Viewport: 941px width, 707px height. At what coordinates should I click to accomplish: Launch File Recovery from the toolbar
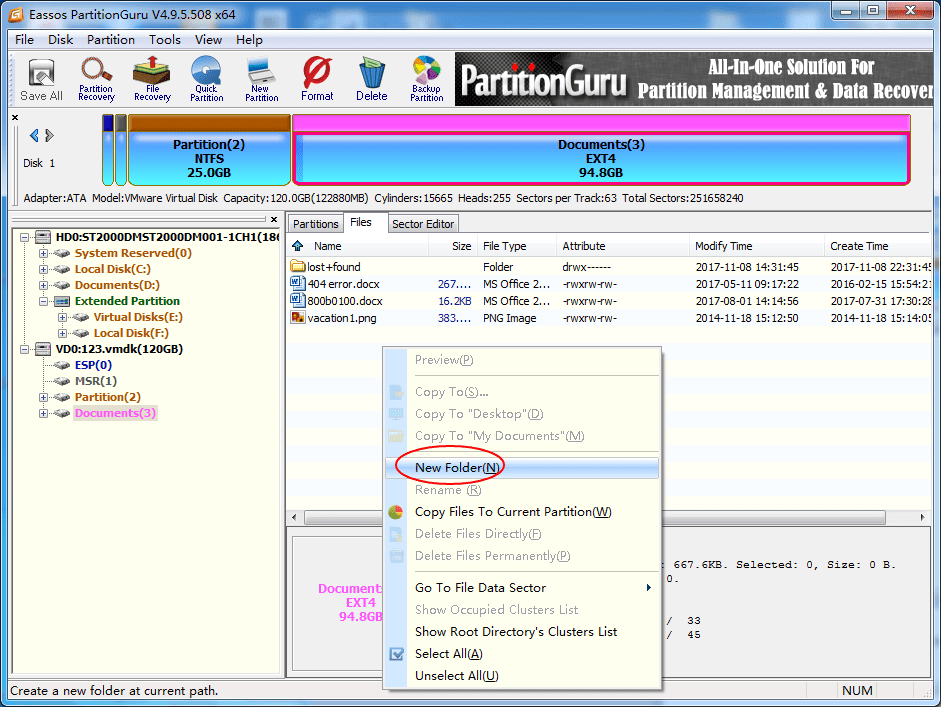point(151,79)
